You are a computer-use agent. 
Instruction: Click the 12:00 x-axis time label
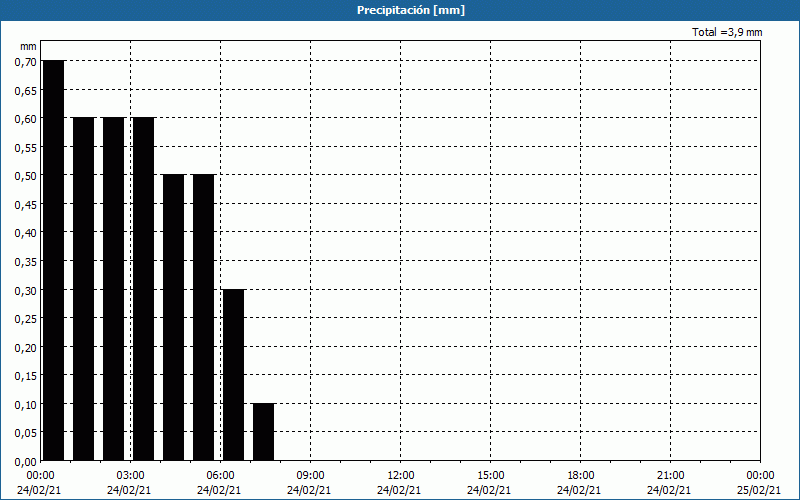click(x=401, y=476)
